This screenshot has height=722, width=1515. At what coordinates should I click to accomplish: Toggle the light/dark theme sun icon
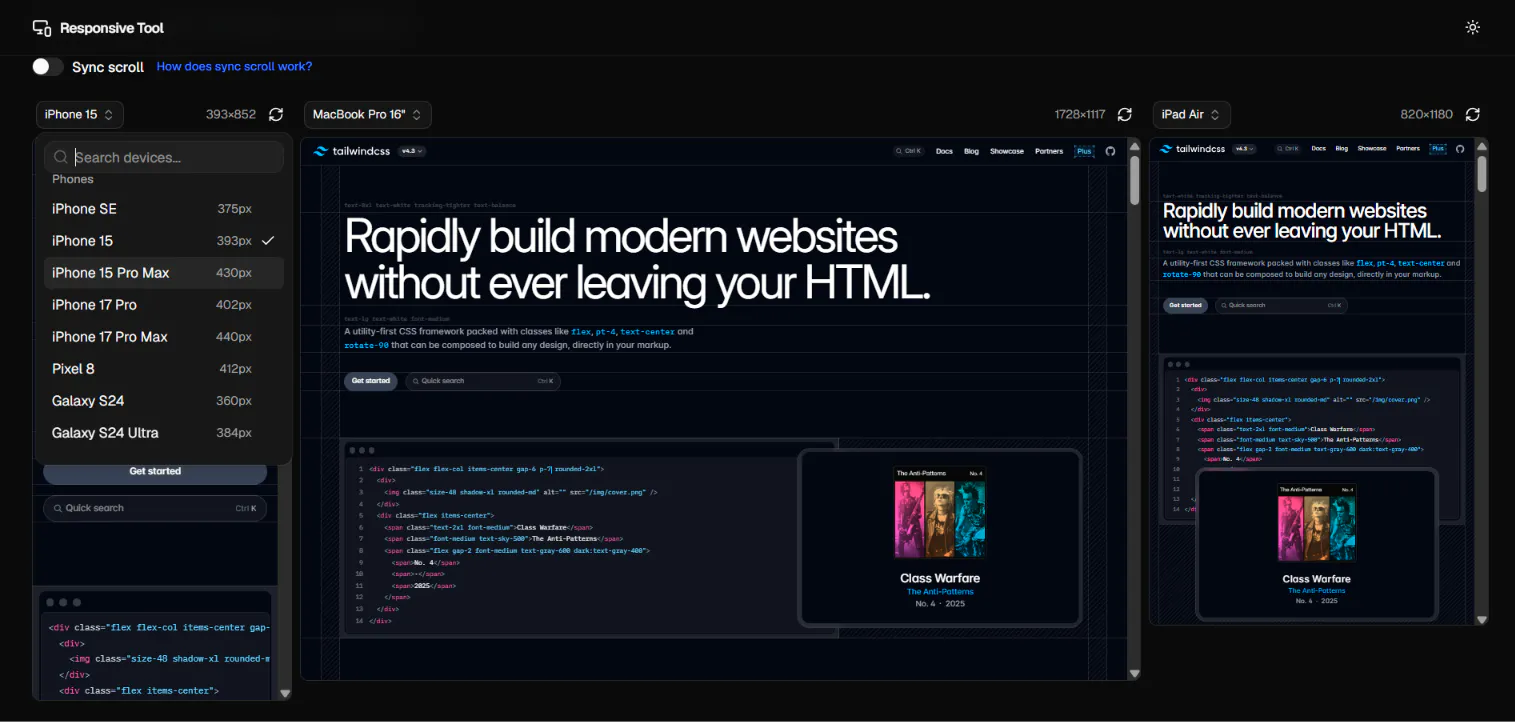click(x=1472, y=28)
